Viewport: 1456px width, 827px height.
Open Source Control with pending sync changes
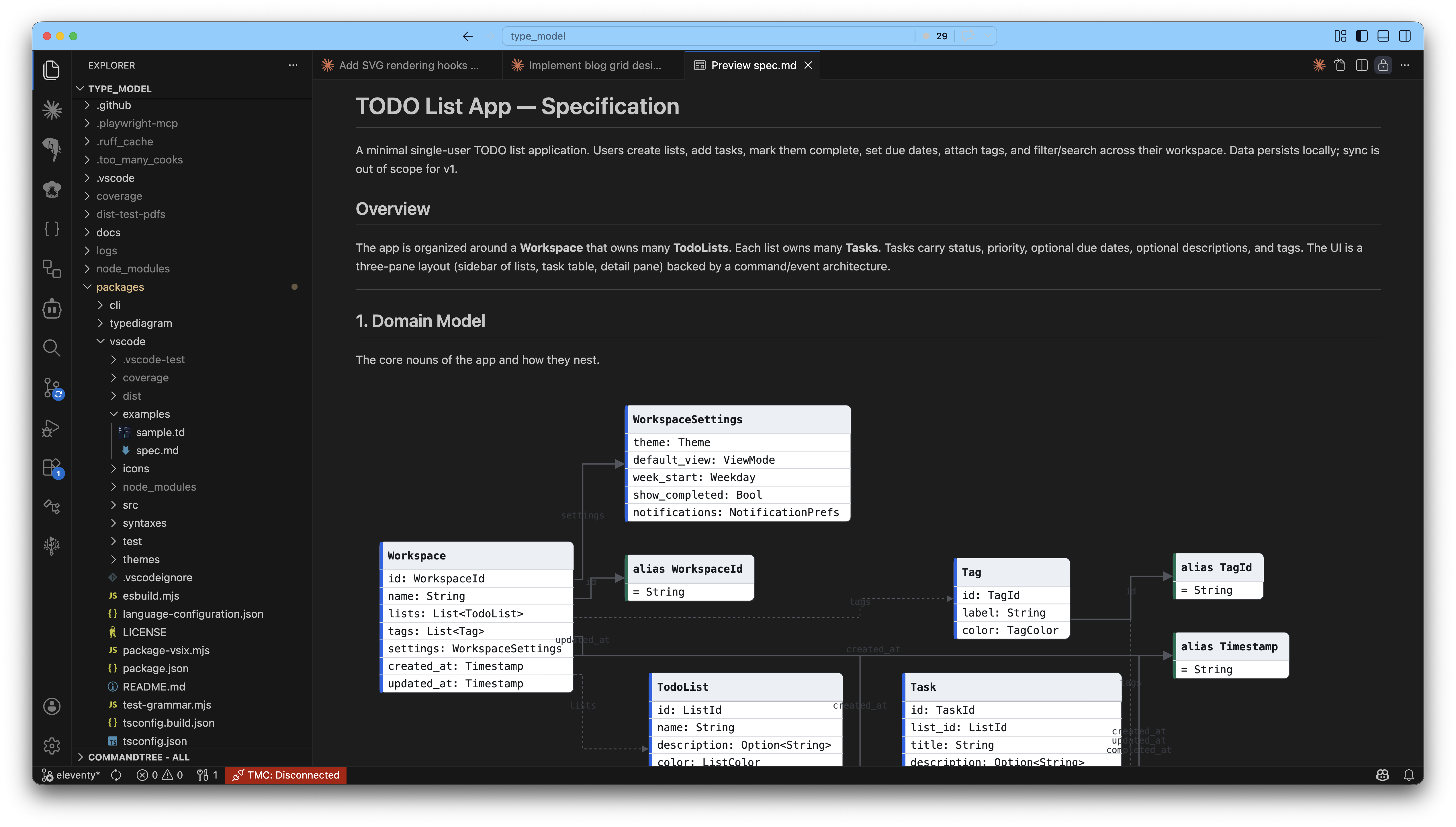point(52,388)
